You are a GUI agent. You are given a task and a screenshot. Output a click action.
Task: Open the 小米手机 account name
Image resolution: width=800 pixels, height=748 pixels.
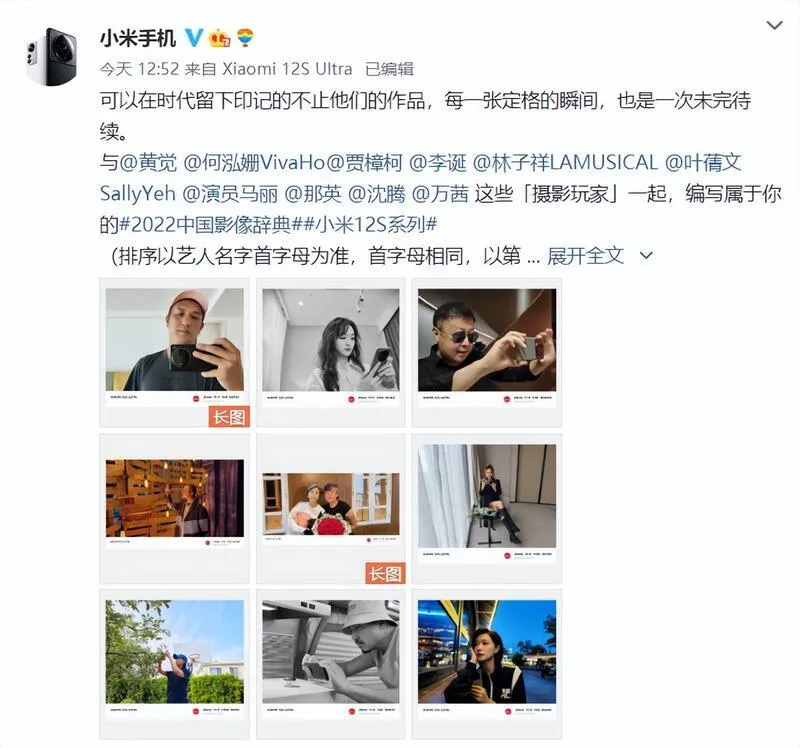[138, 38]
